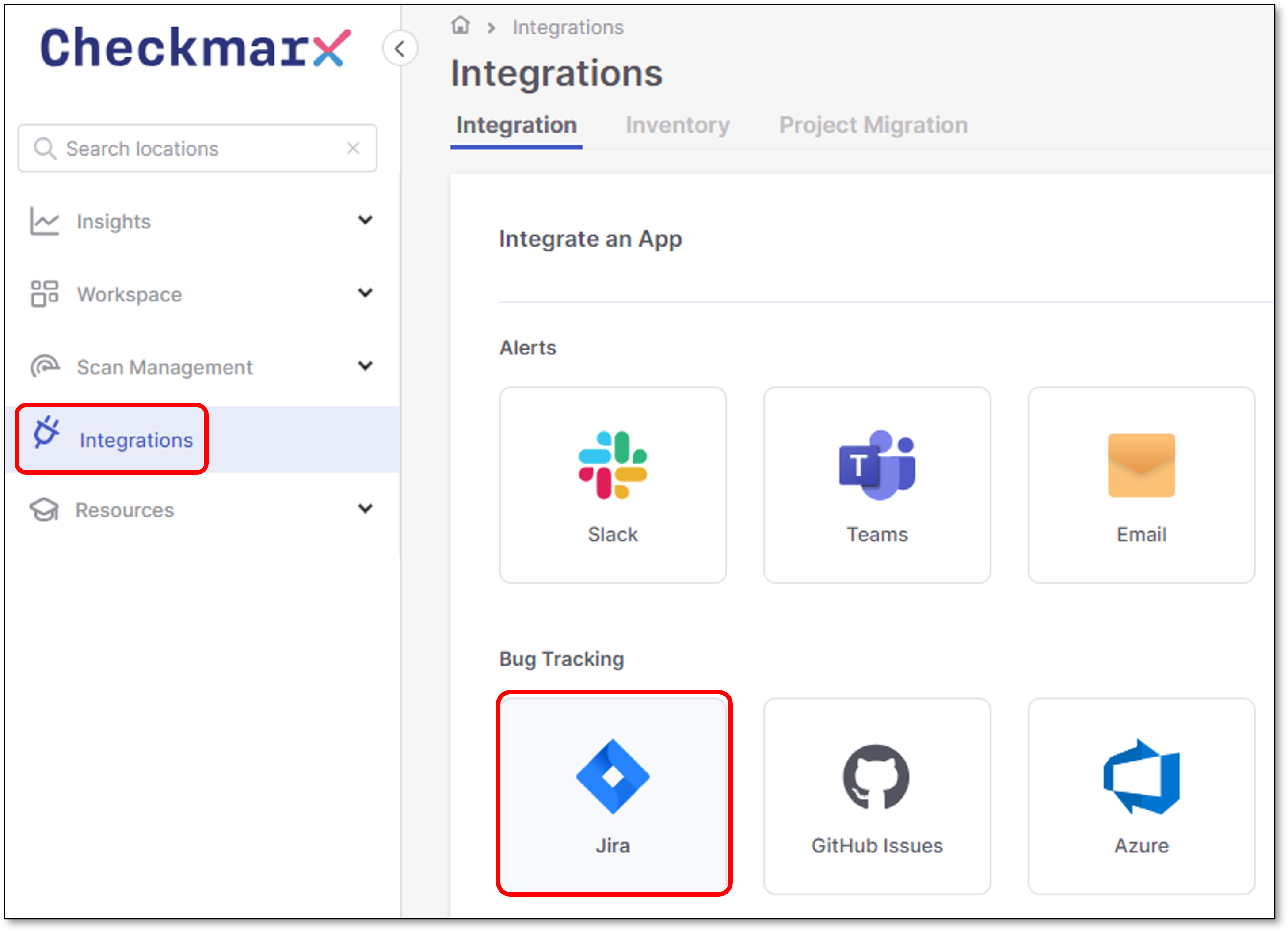1288x932 pixels.
Task: Go to home via breadcrumb house icon
Action: [461, 26]
